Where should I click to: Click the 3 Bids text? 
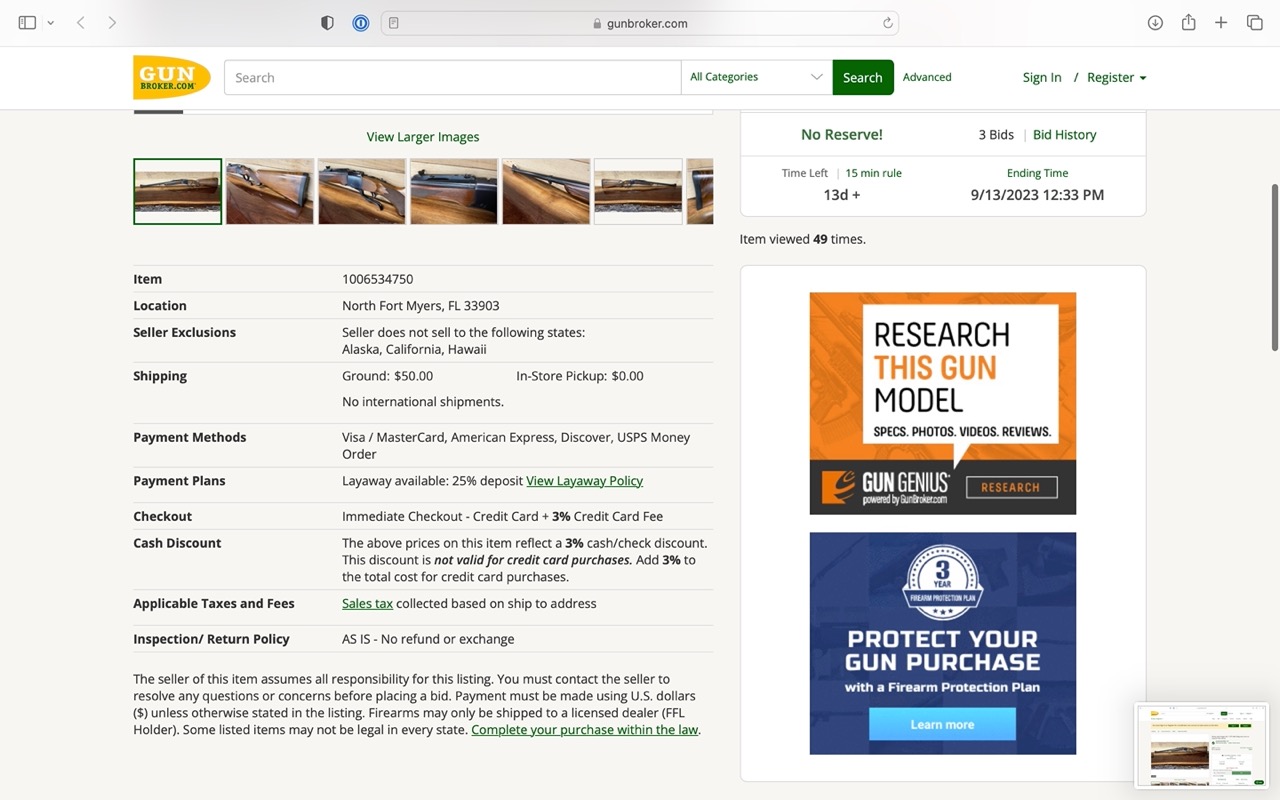[996, 135]
